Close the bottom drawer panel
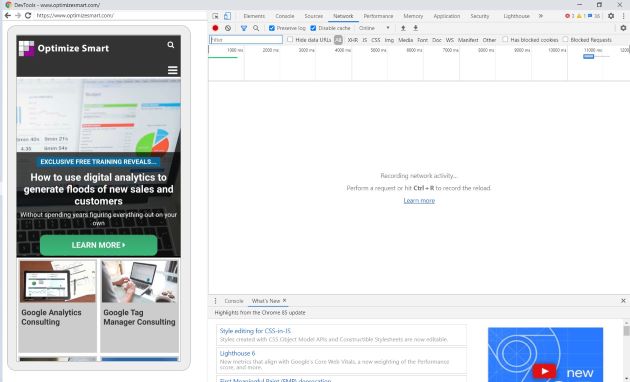The height and width of the screenshot is (382, 630). [x=623, y=301]
